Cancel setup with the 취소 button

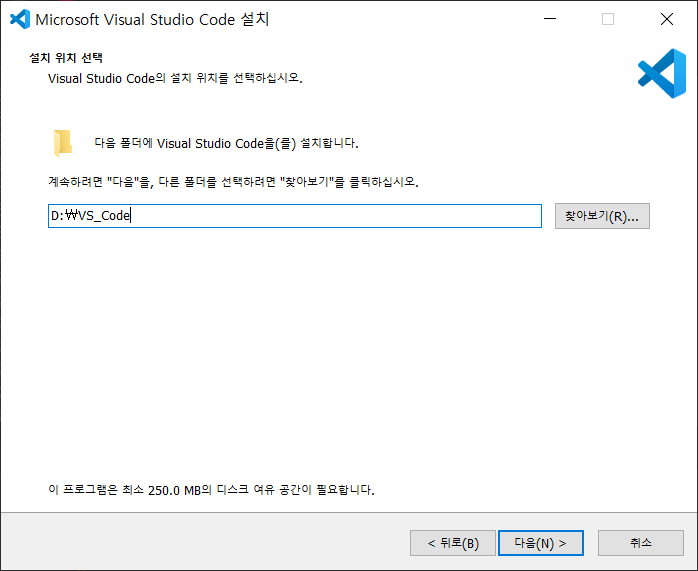tap(641, 543)
